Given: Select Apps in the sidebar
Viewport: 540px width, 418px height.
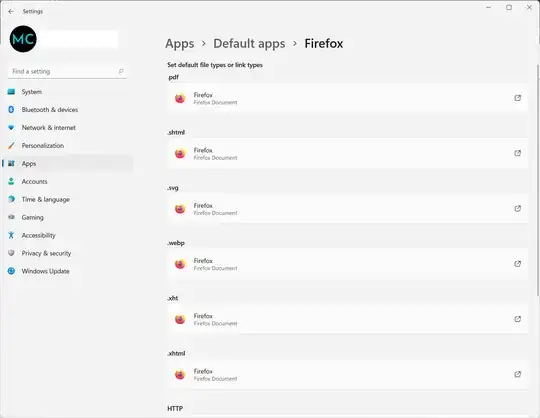Looking at the screenshot, I should (x=67, y=164).
